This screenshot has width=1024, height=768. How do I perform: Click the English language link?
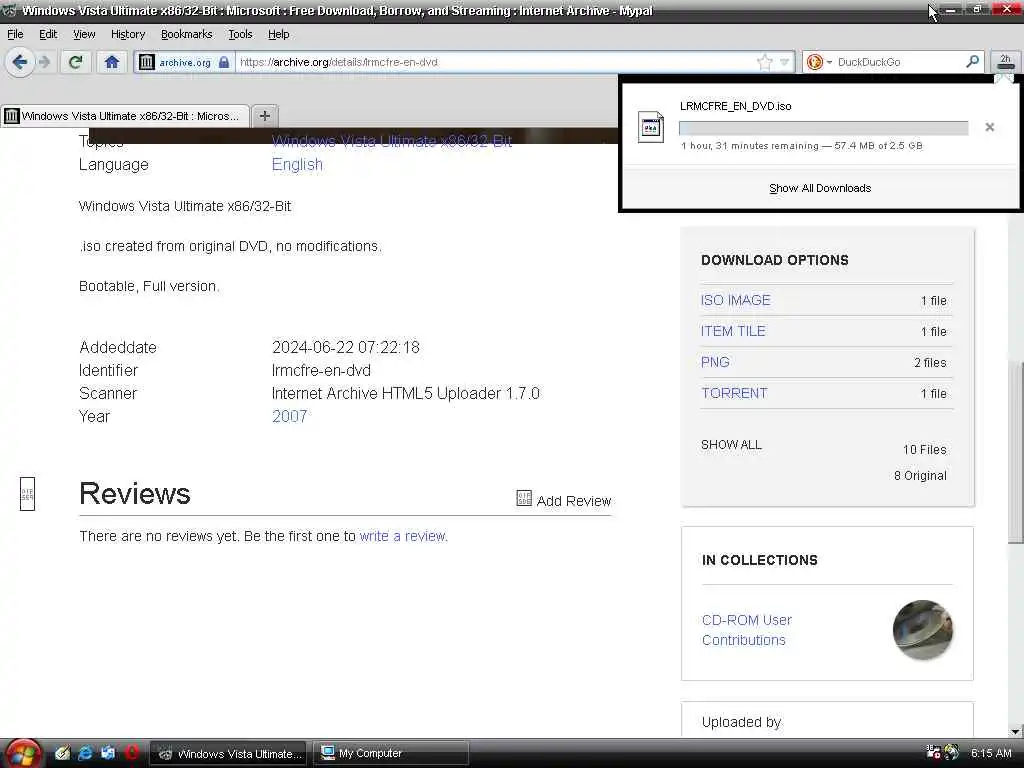point(297,165)
